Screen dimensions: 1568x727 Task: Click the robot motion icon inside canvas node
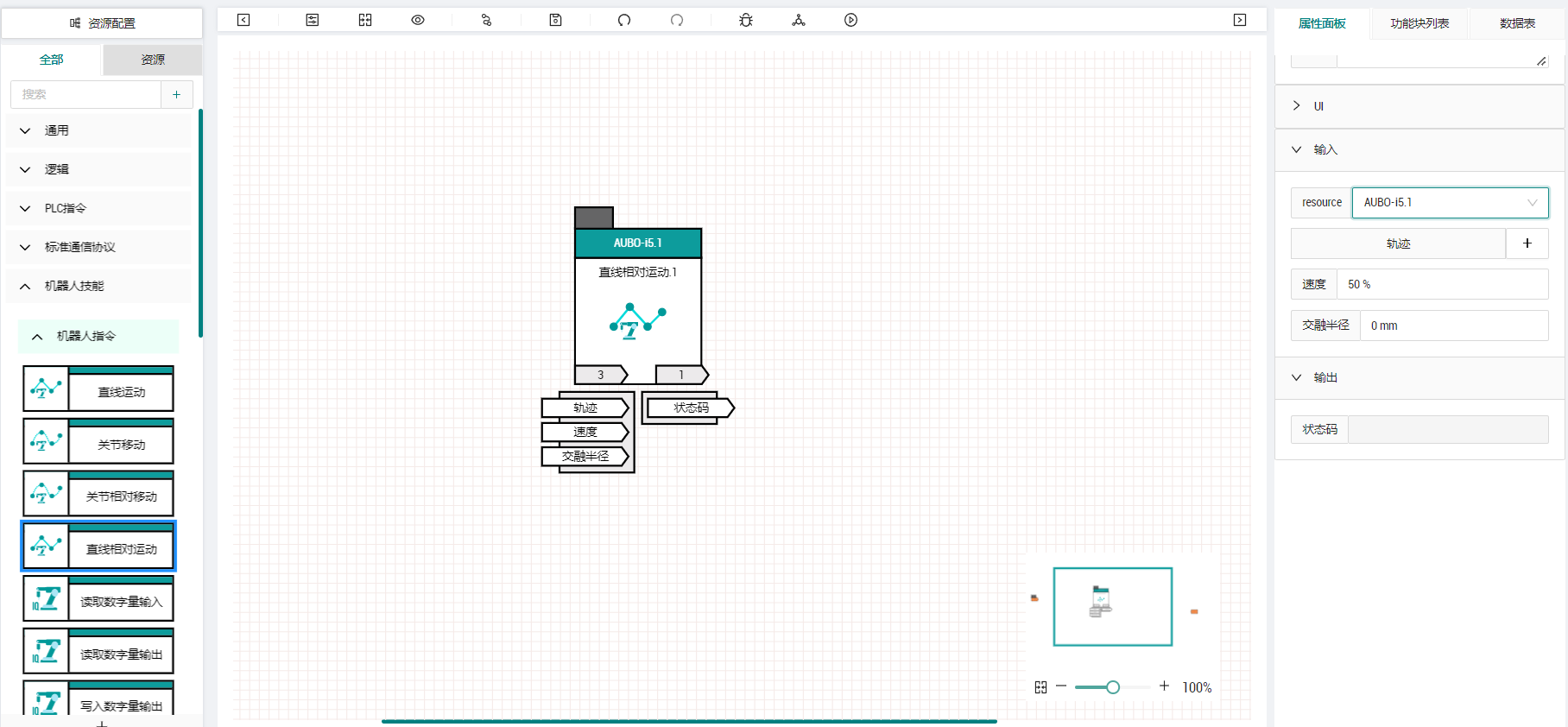(x=637, y=321)
